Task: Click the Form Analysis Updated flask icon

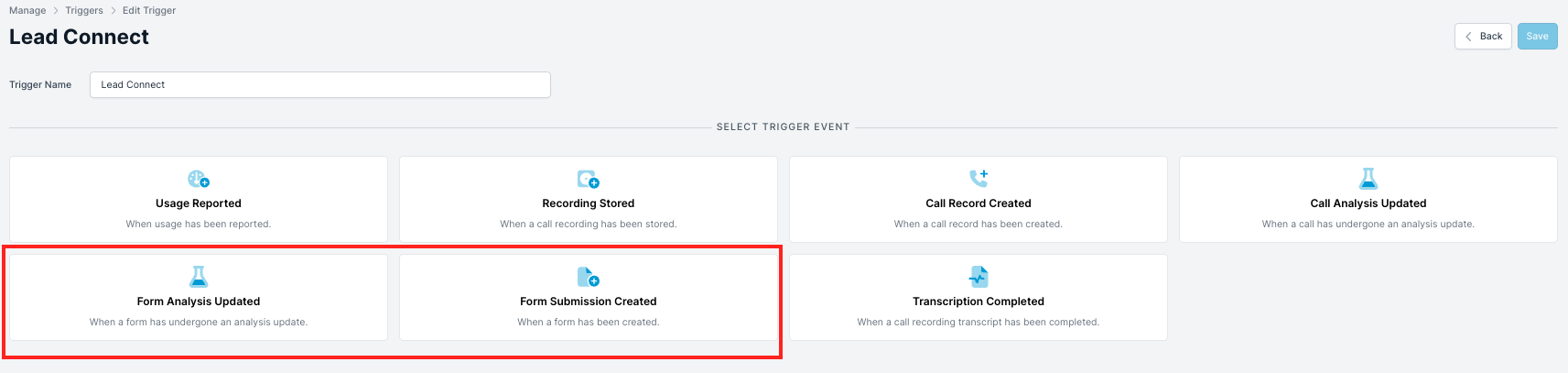Action: (199, 276)
